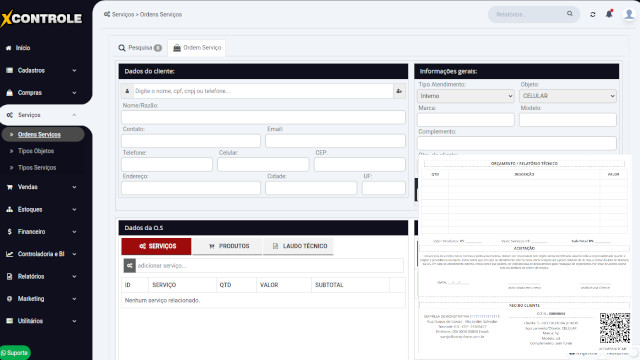Expand the Marketing sidebar menu
The width and height of the screenshot is (640, 360).
pos(41,299)
